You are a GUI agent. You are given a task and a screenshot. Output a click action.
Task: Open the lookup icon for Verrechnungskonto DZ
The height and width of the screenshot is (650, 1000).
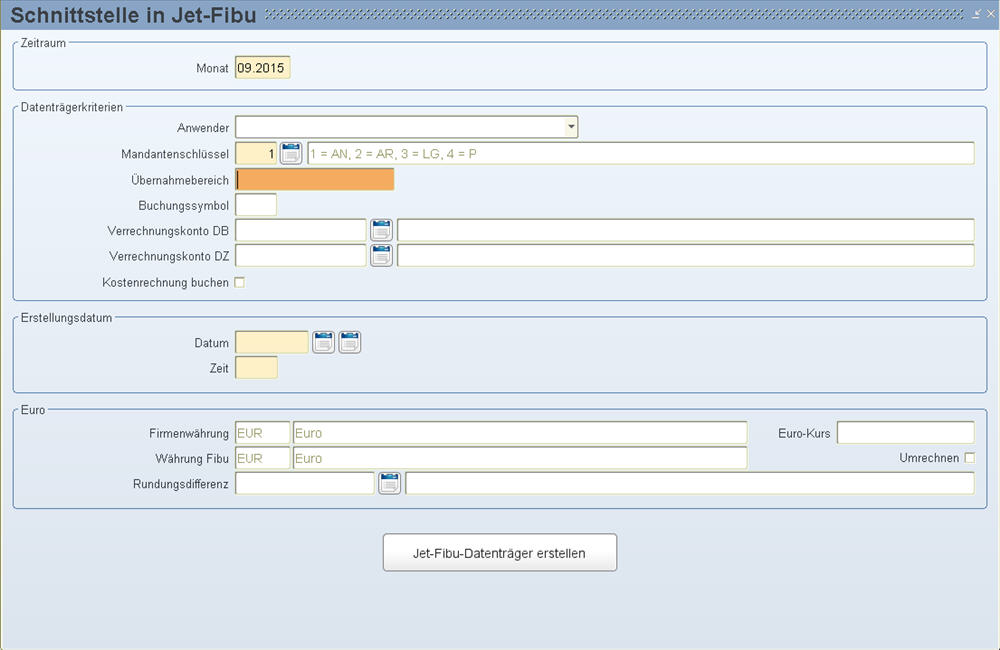click(x=381, y=256)
